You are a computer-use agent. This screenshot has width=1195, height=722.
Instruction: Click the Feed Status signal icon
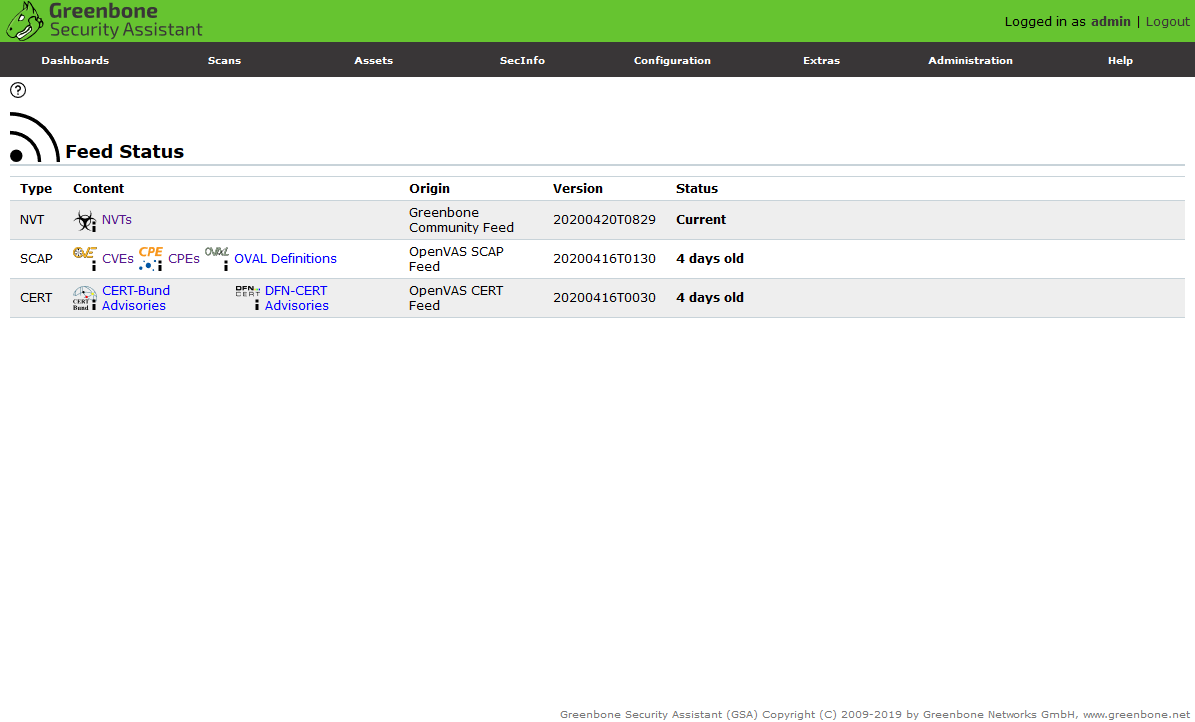click(x=35, y=137)
